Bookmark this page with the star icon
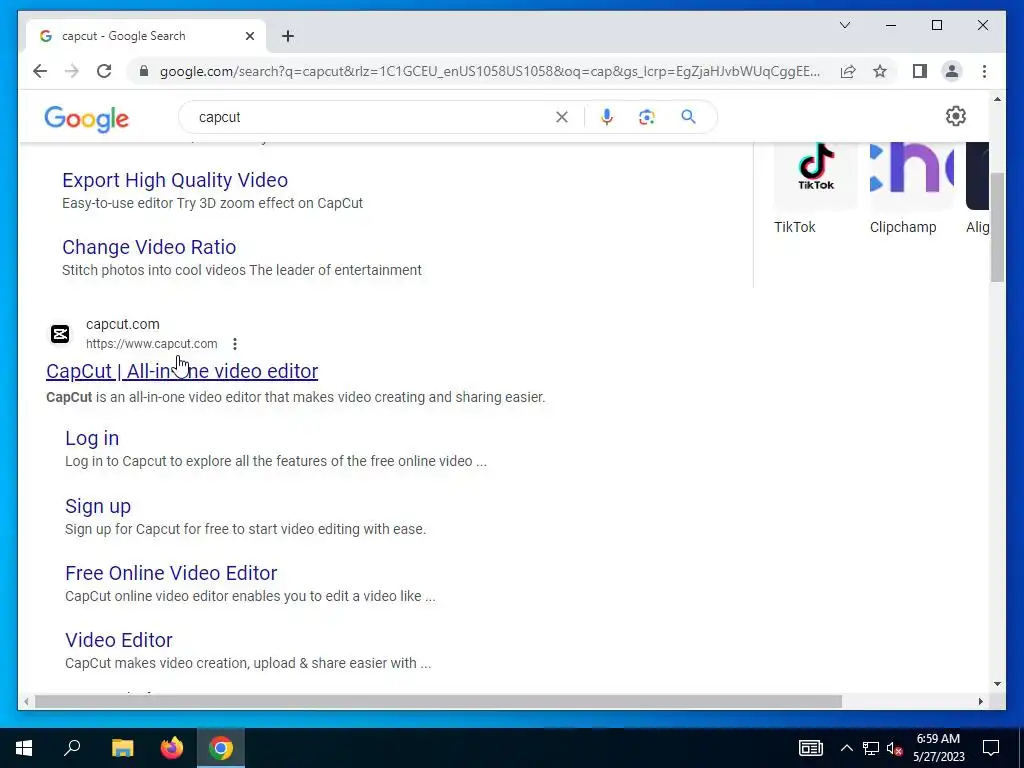 click(x=880, y=71)
